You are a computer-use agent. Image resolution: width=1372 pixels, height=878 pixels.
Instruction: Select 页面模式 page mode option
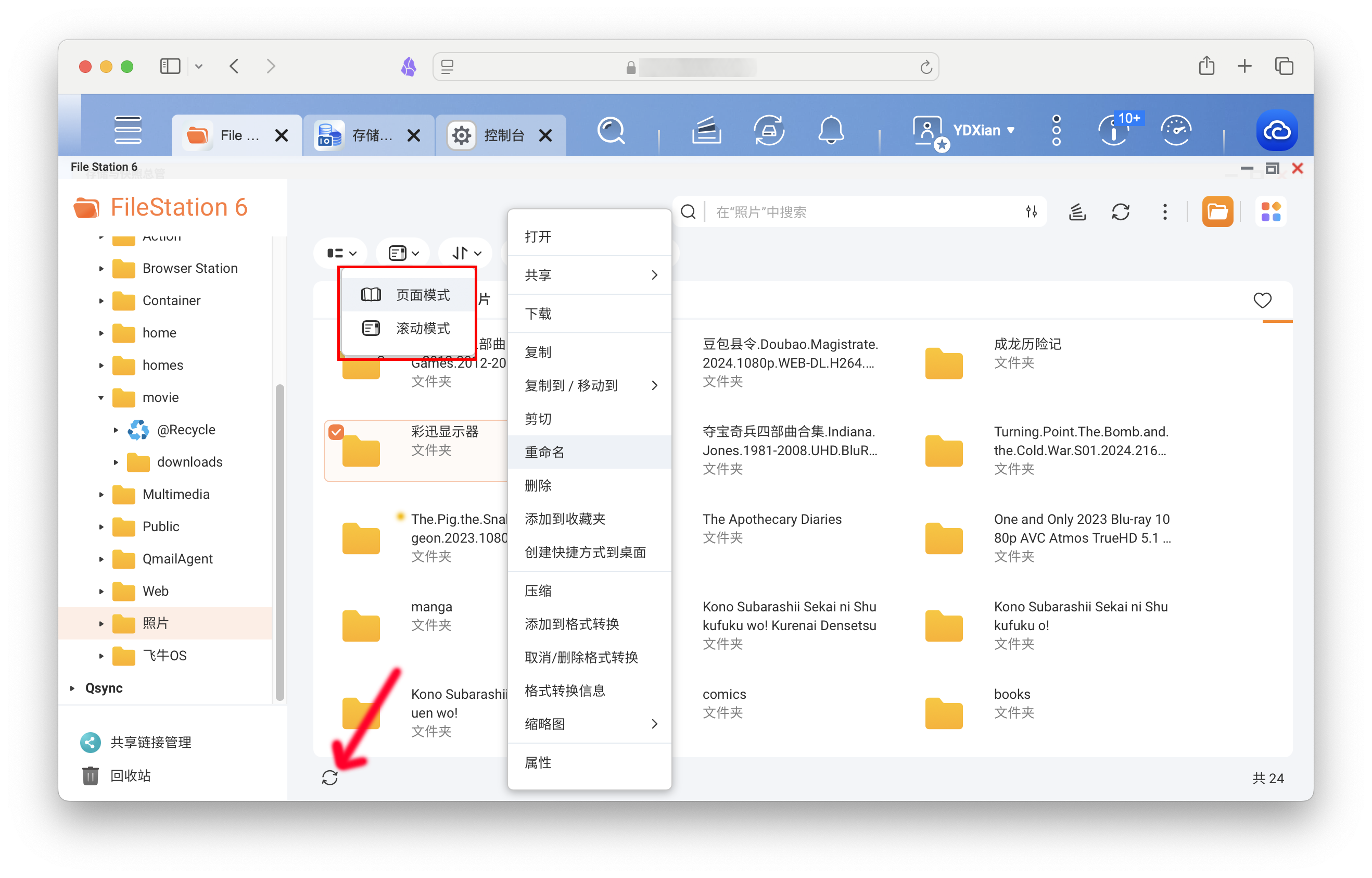point(408,294)
